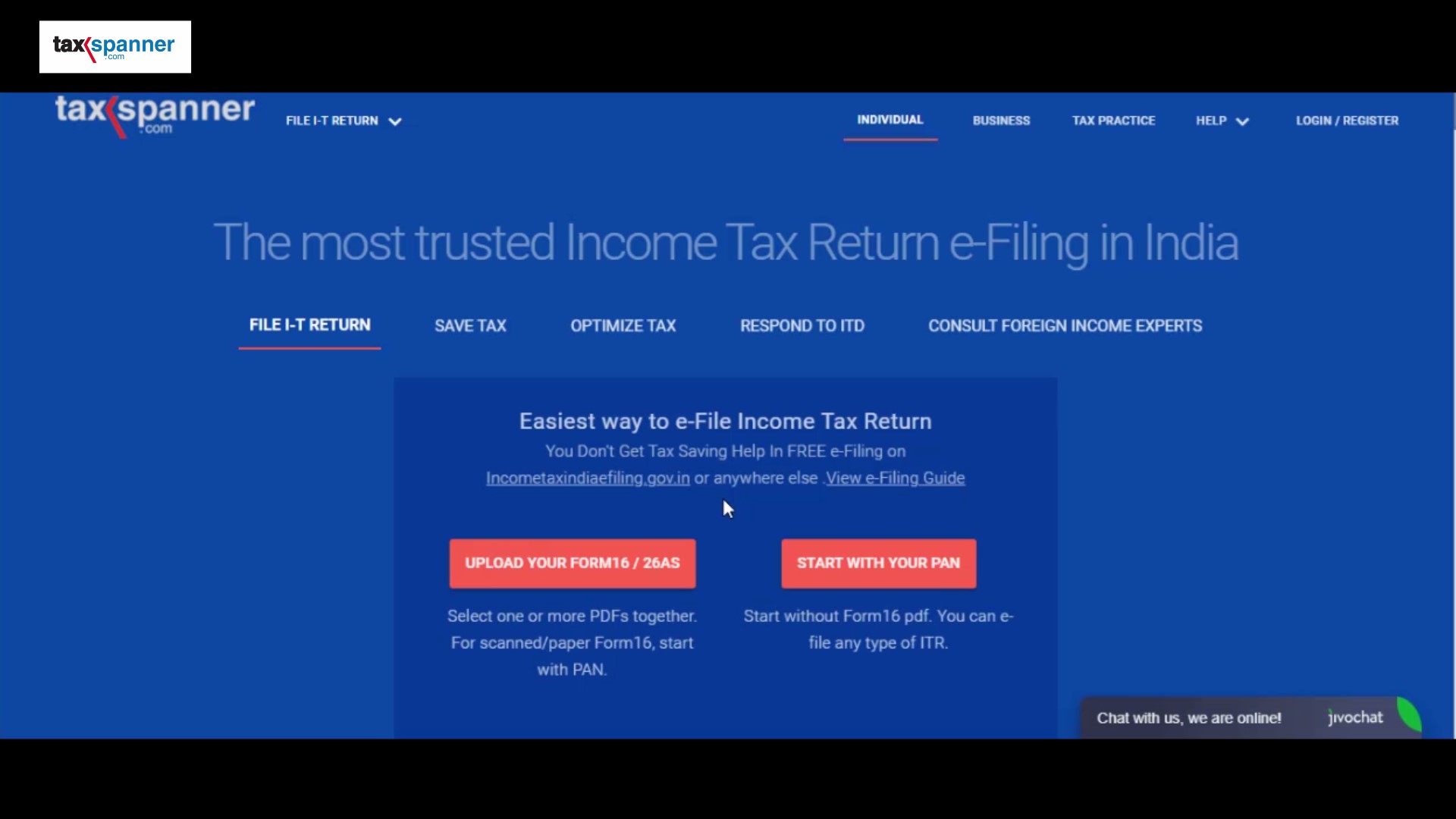The width and height of the screenshot is (1456, 819).
Task: Expand the HELP dropdown menu
Action: pyautogui.click(x=1222, y=120)
